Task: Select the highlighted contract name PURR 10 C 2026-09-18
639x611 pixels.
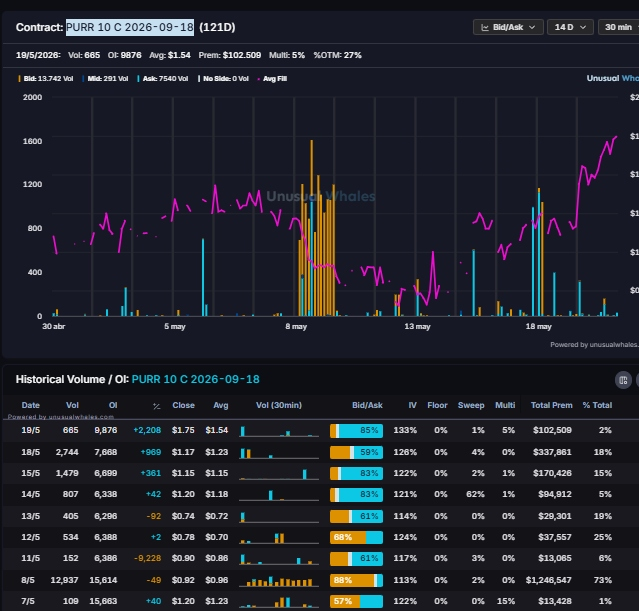Action: pos(130,27)
